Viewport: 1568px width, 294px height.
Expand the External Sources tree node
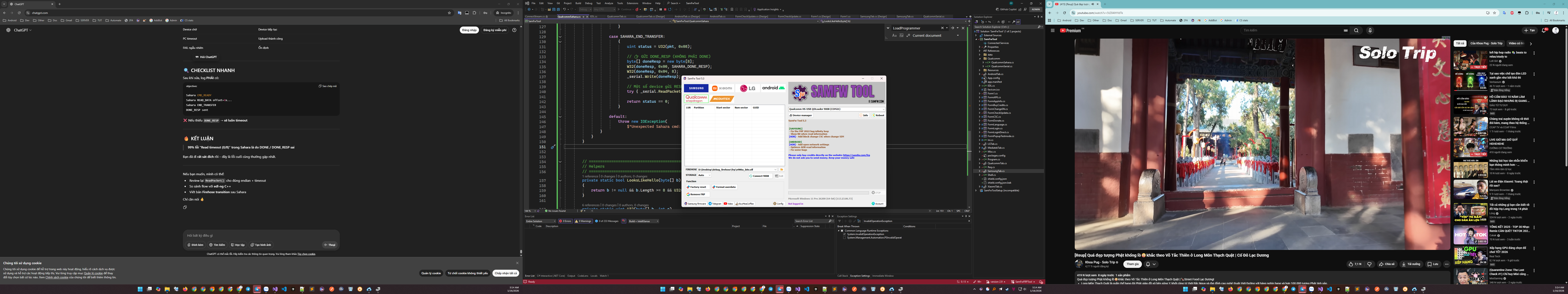[976, 35]
